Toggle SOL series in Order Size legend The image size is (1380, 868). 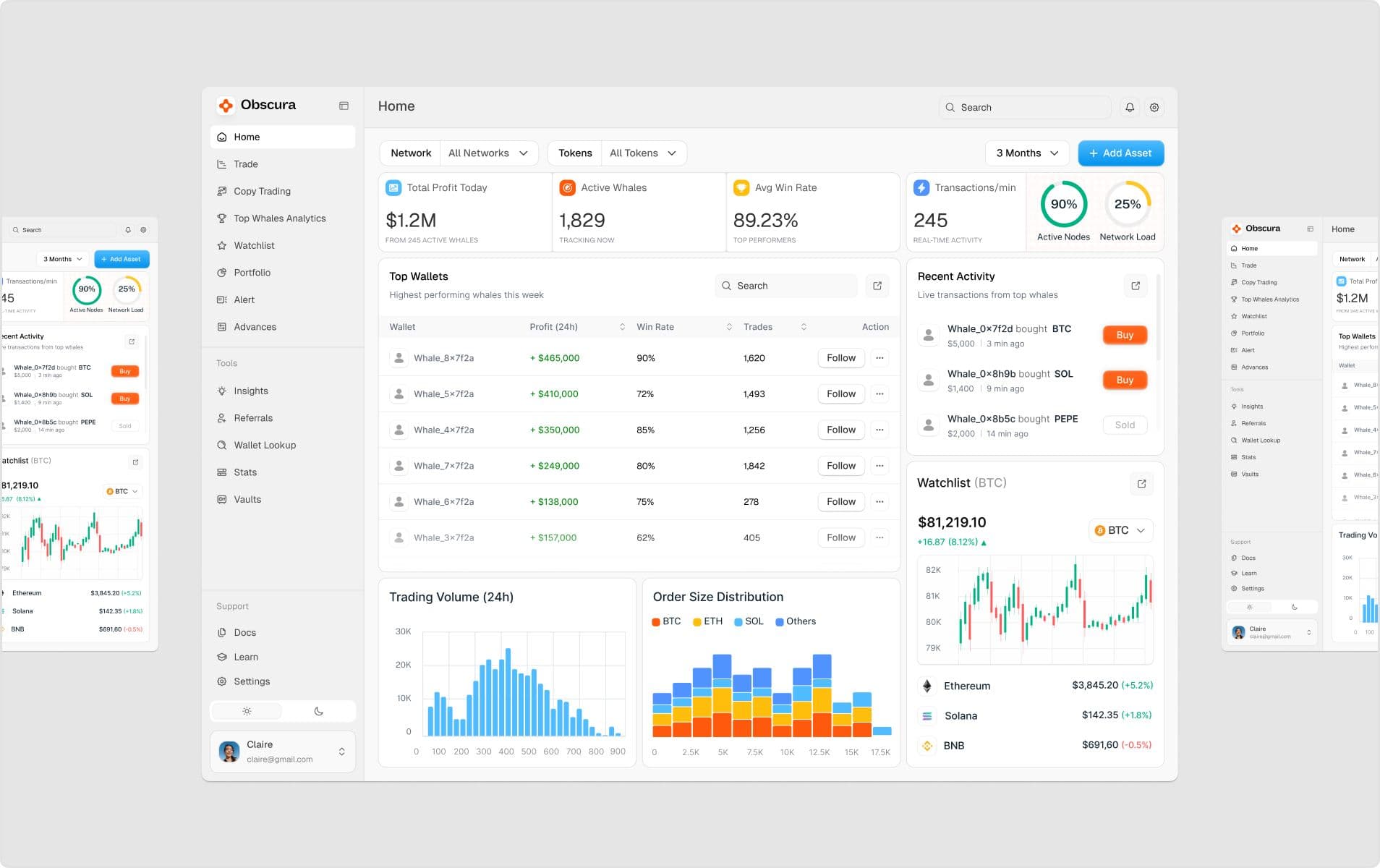coord(749,621)
